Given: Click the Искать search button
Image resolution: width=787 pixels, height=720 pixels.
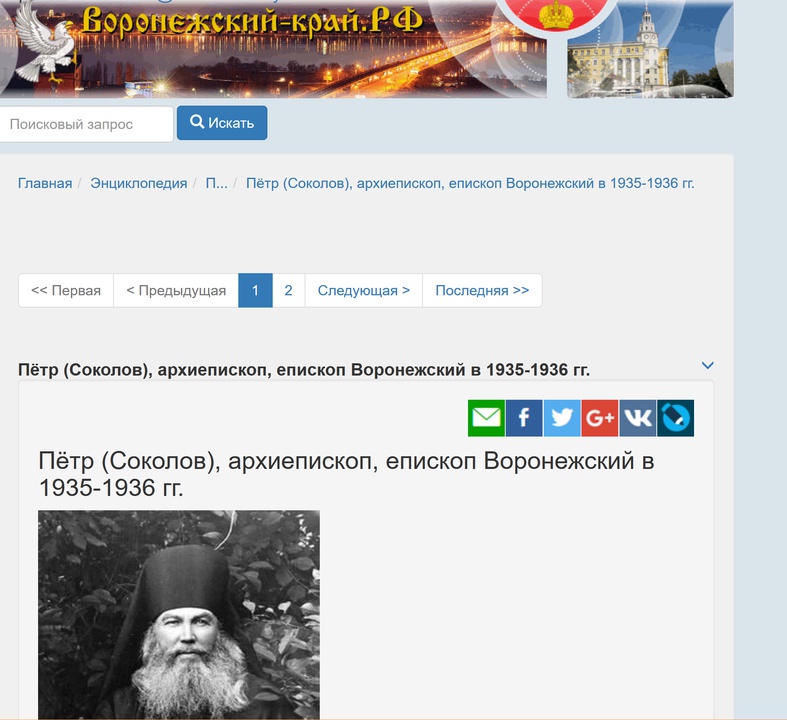Looking at the screenshot, I should (222, 123).
